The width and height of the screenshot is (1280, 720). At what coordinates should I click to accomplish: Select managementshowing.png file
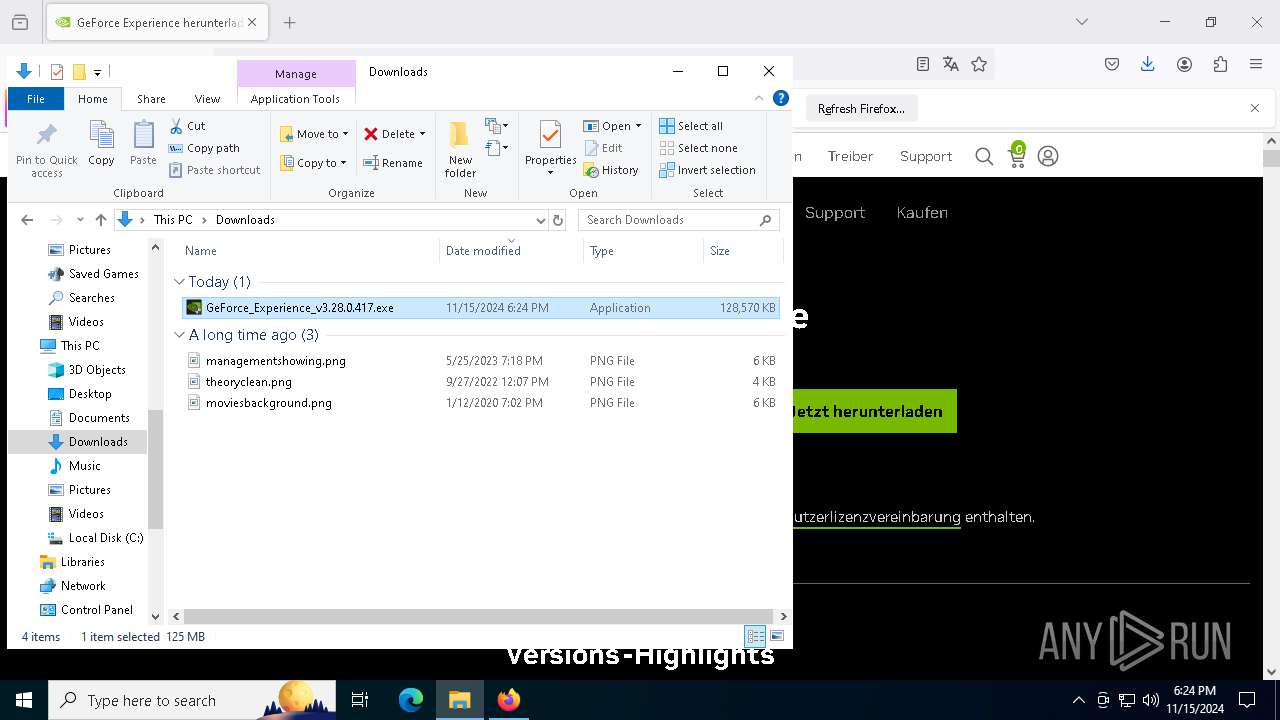(x=481, y=361)
